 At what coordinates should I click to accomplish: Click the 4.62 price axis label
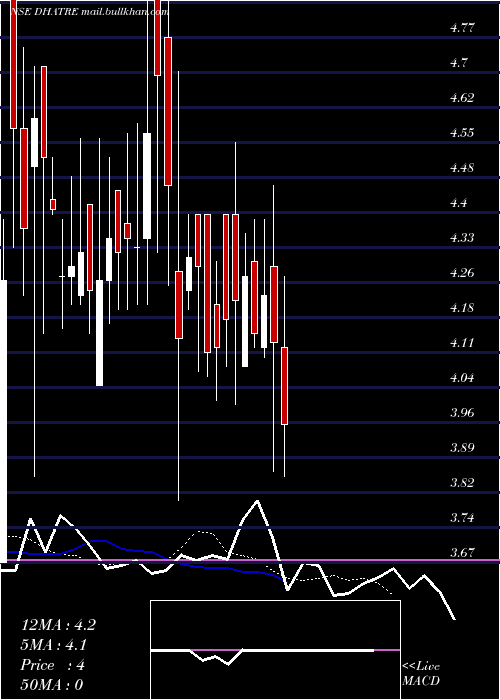[x=462, y=98]
